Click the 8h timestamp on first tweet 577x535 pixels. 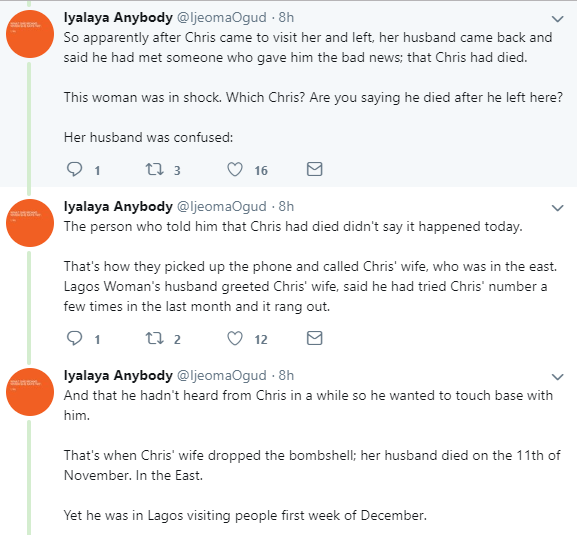[286, 17]
